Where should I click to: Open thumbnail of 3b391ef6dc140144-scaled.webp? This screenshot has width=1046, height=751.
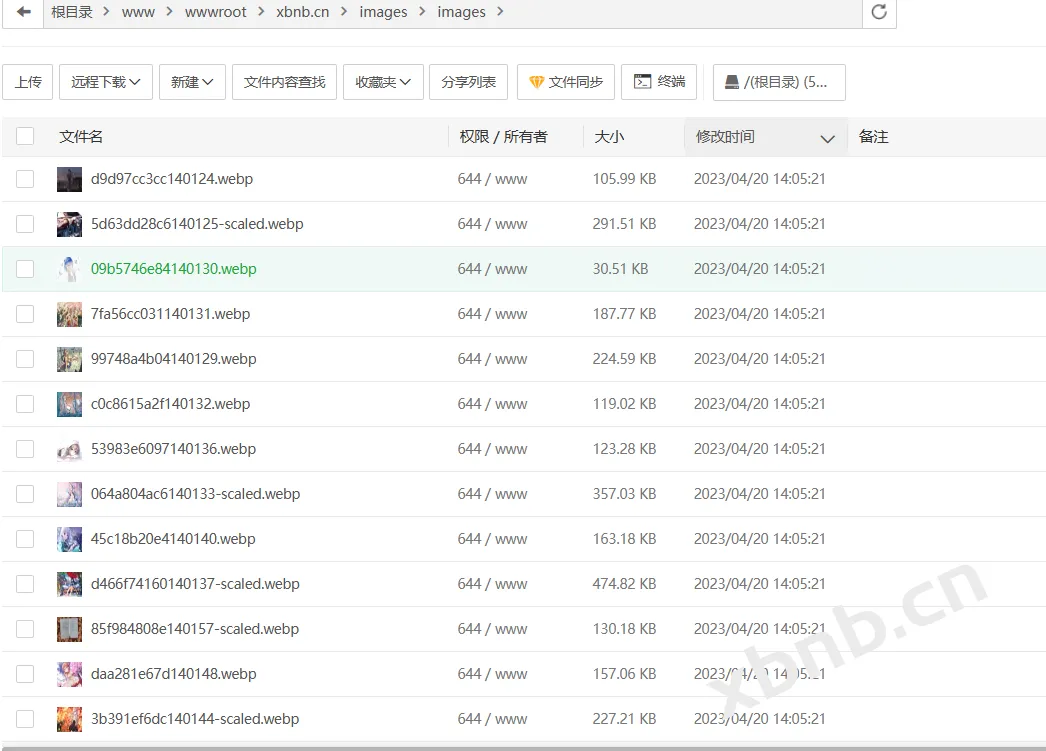coord(69,719)
